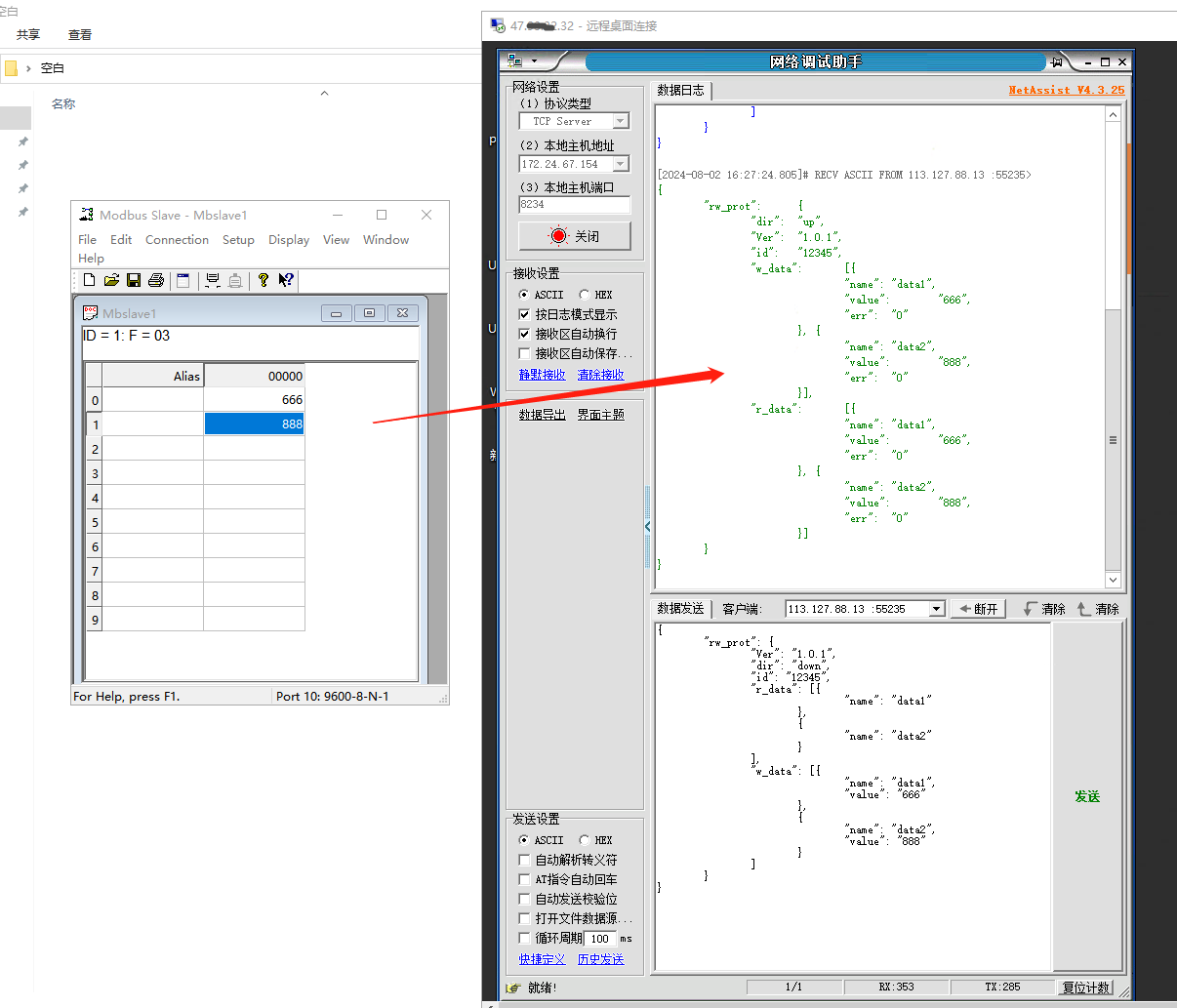The width and height of the screenshot is (1177, 1008).
Task: Click the green 发送 send button
Action: 1087,797
